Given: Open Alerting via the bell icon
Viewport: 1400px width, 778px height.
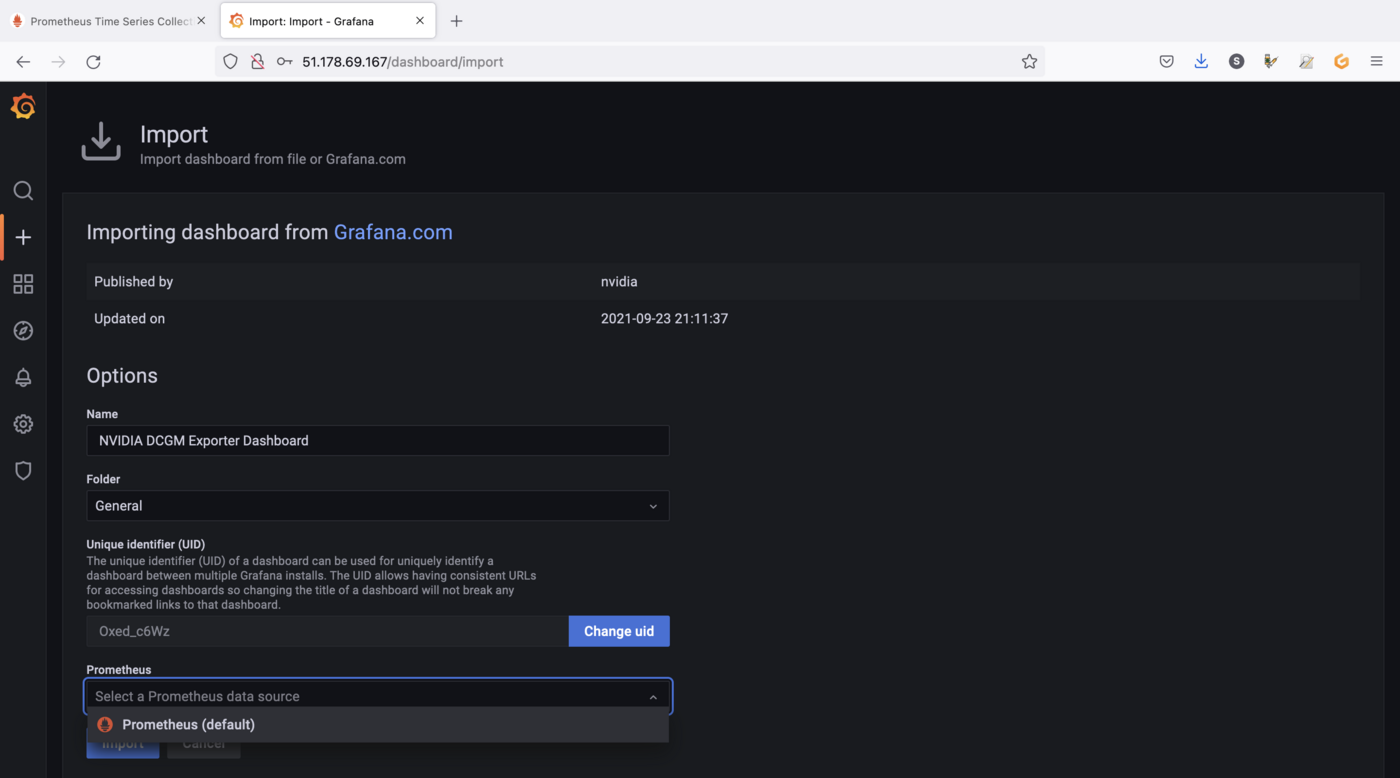Looking at the screenshot, I should pyautogui.click(x=23, y=377).
